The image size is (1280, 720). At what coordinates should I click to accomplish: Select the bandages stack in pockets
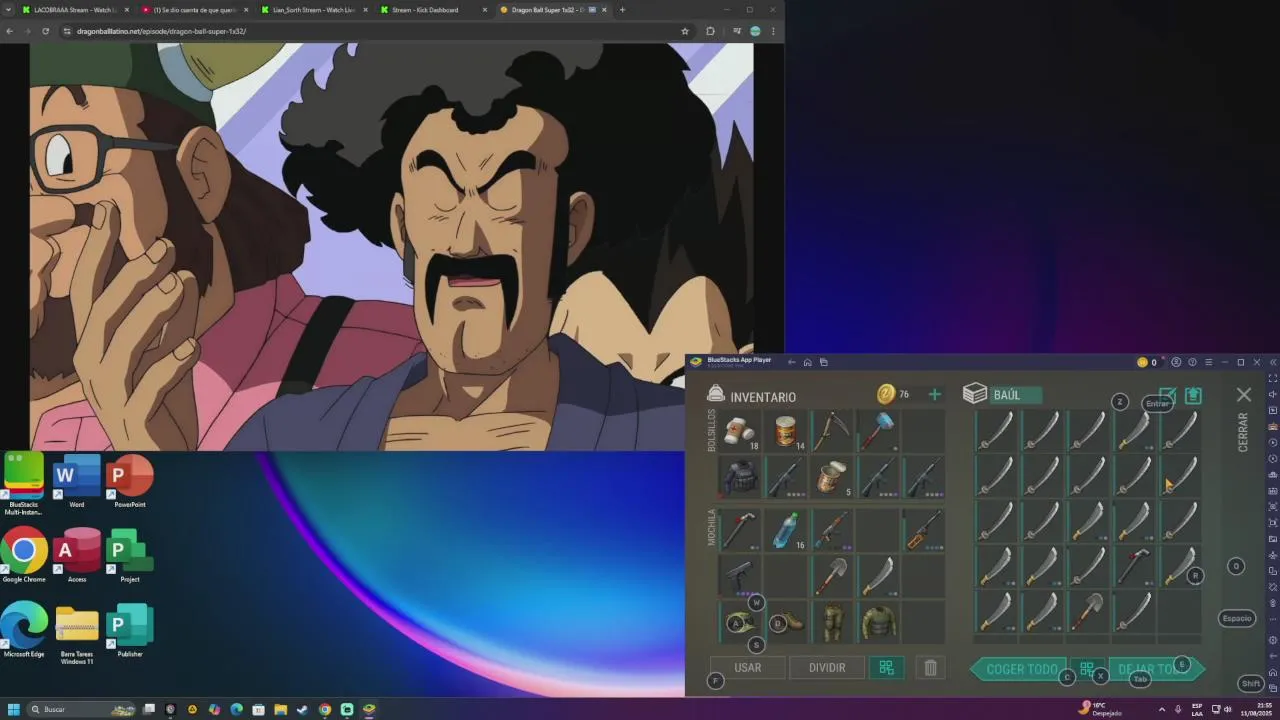[x=740, y=431]
